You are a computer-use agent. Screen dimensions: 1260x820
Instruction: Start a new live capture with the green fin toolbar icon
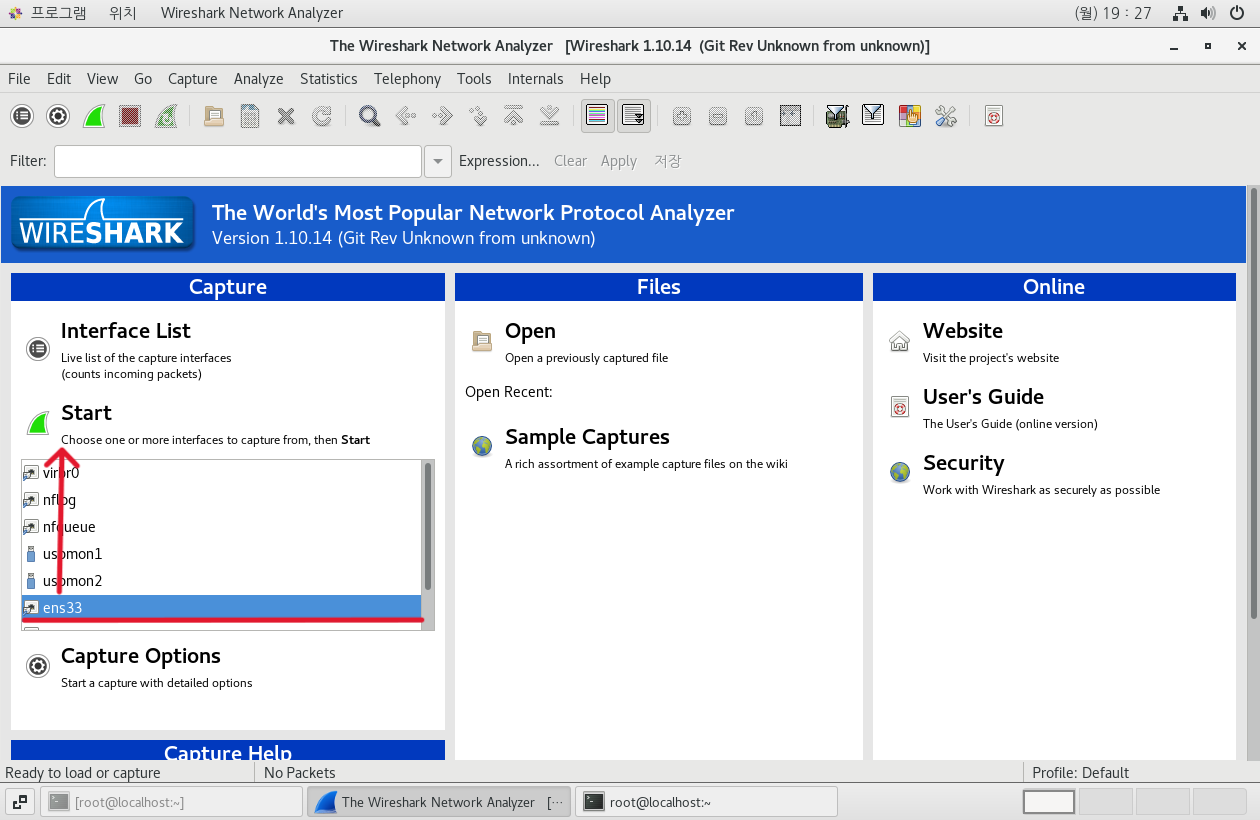click(x=94, y=116)
